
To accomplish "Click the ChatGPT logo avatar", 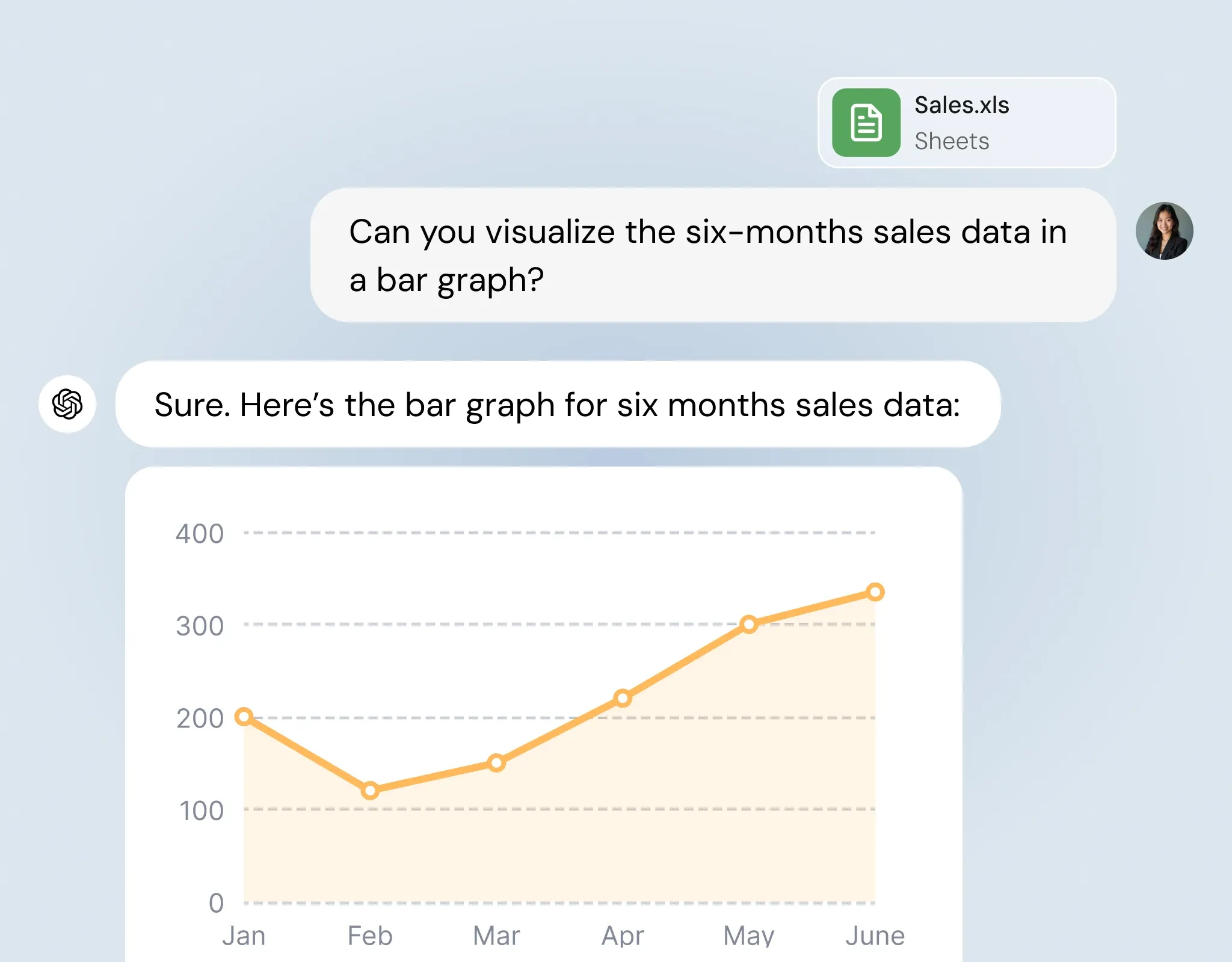I will pyautogui.click(x=67, y=404).
